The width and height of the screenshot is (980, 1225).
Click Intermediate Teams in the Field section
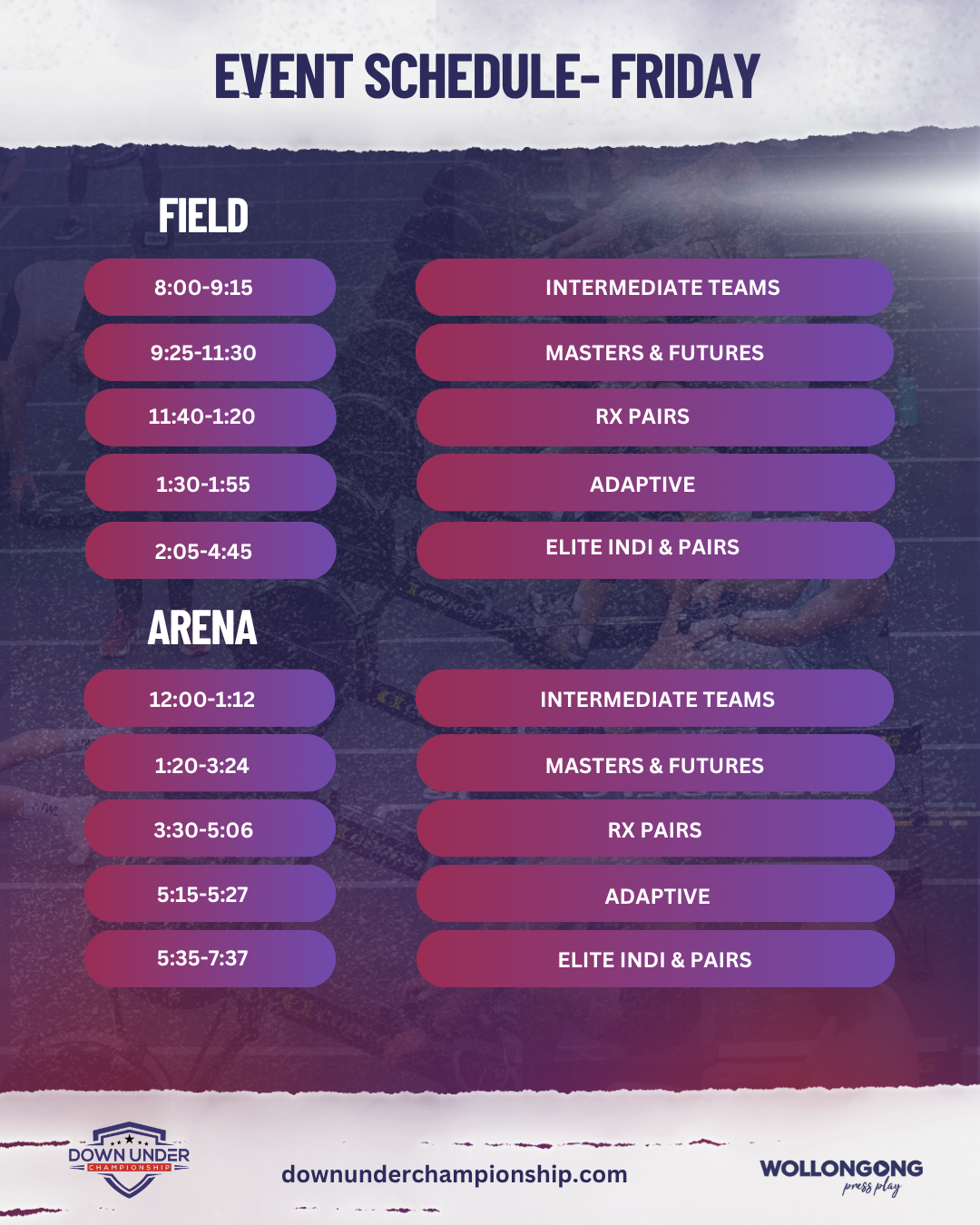(655, 288)
